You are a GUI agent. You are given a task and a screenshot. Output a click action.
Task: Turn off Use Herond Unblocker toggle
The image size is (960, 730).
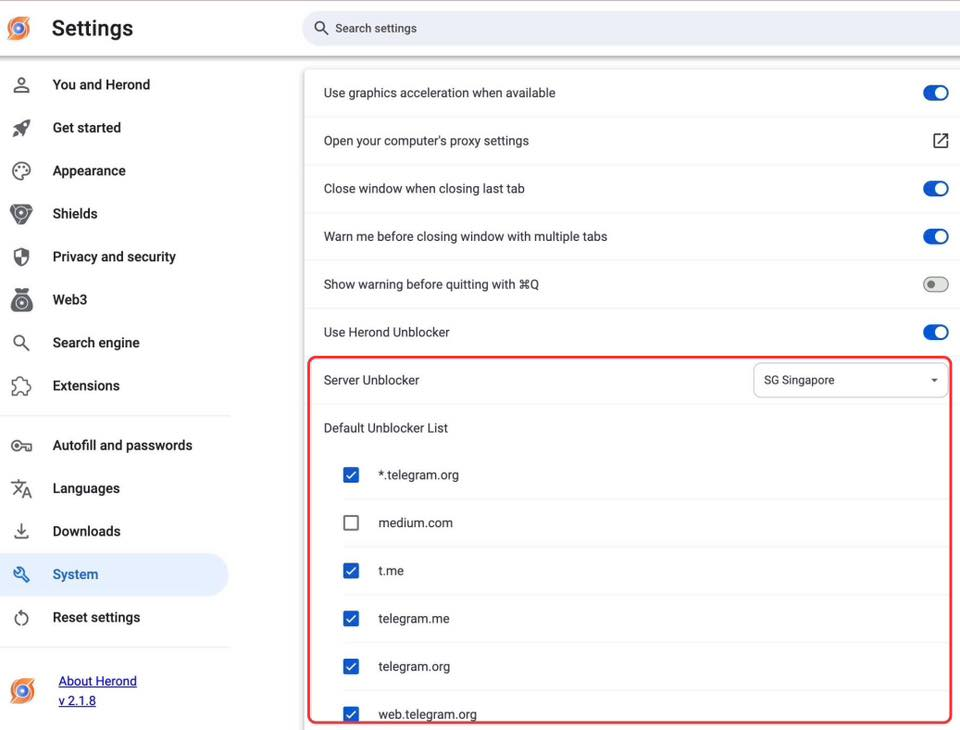[x=936, y=332]
